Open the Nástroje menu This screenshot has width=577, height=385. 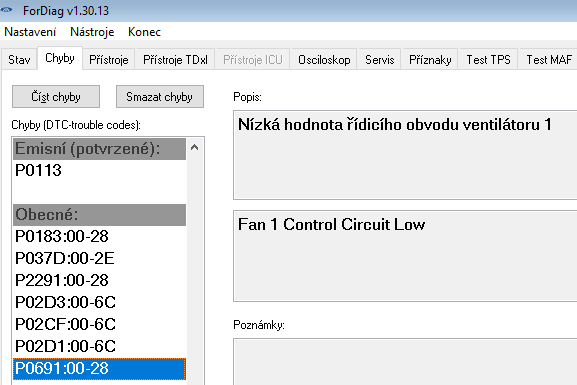click(x=92, y=32)
